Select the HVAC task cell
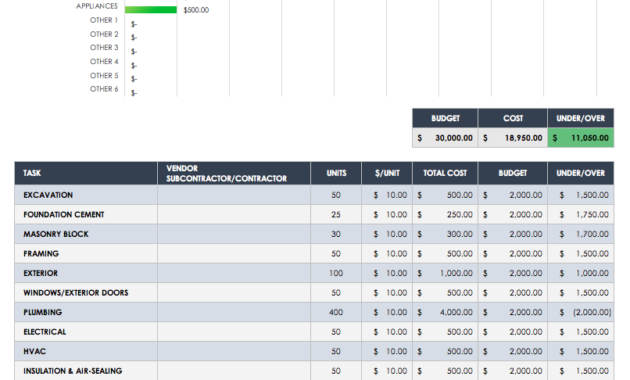This screenshot has width=630, height=380. click(x=86, y=351)
